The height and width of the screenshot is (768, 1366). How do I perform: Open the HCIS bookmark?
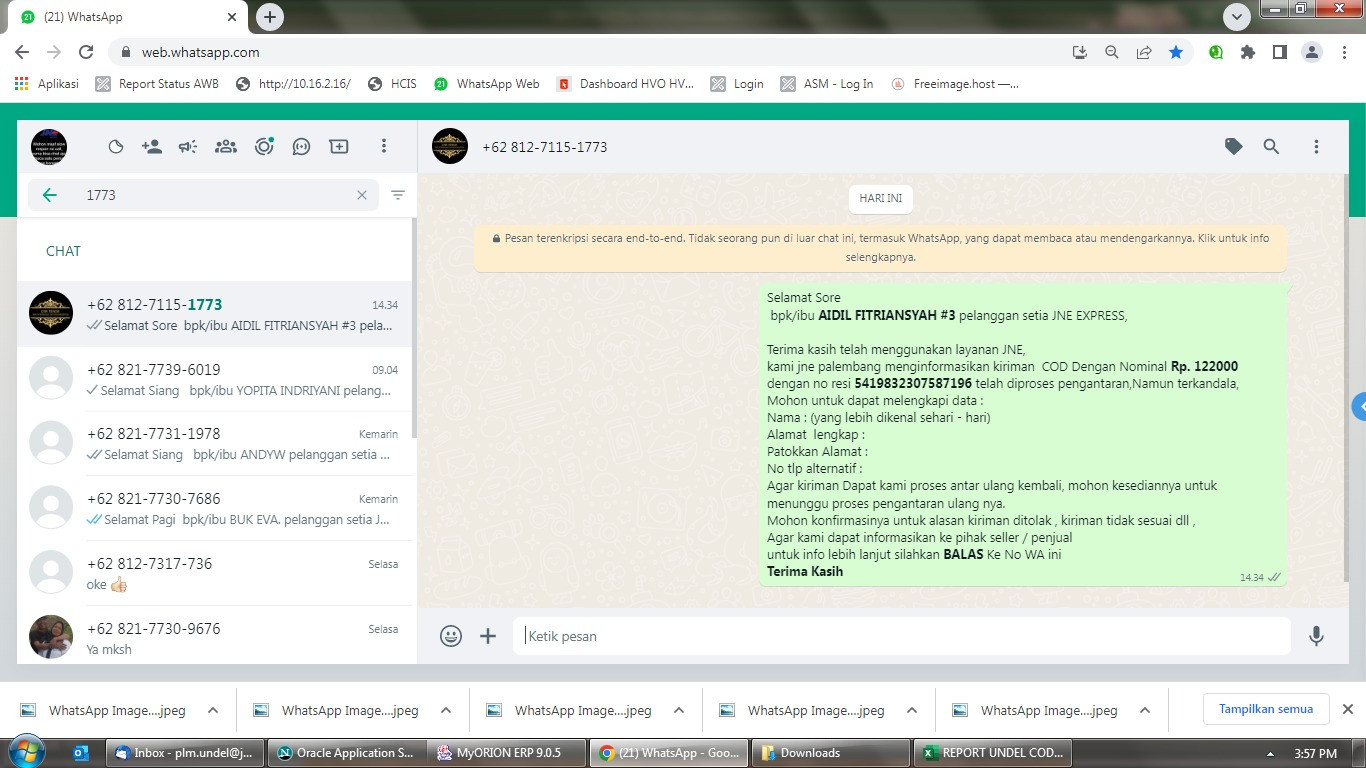tap(392, 84)
